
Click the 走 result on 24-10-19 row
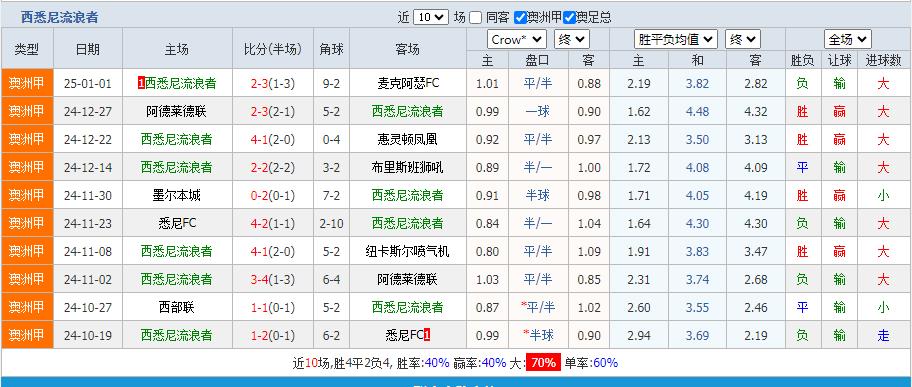883,335
